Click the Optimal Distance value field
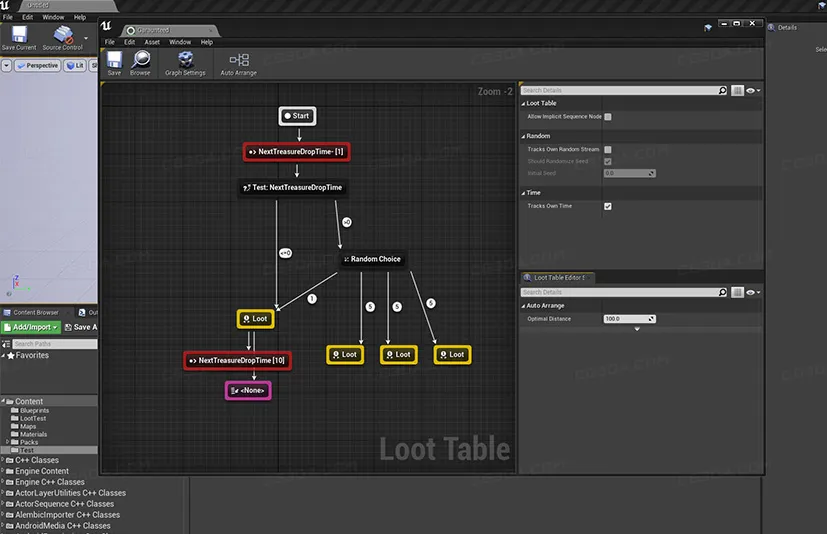 click(x=630, y=319)
